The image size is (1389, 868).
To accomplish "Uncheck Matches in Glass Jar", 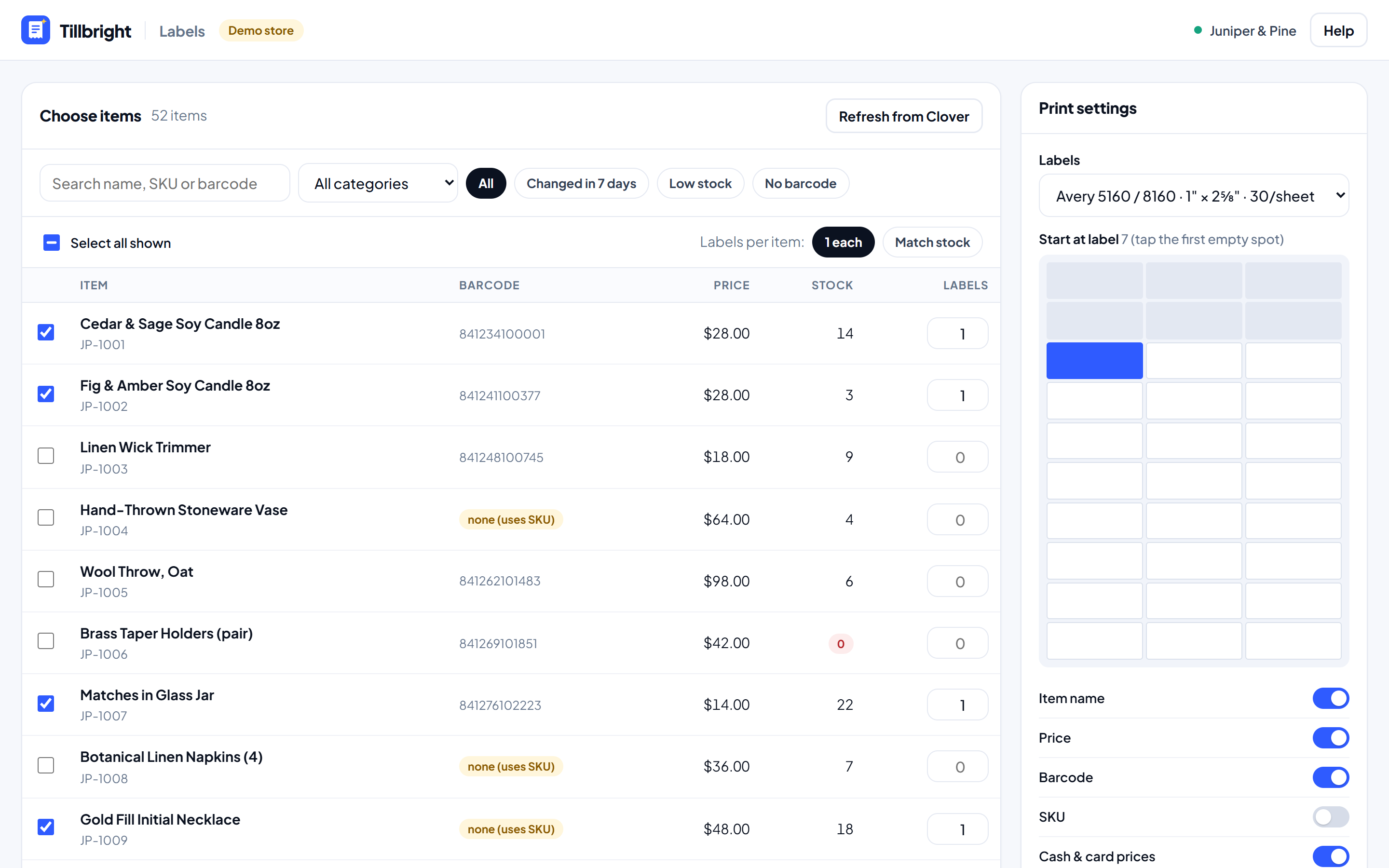I will point(46,704).
